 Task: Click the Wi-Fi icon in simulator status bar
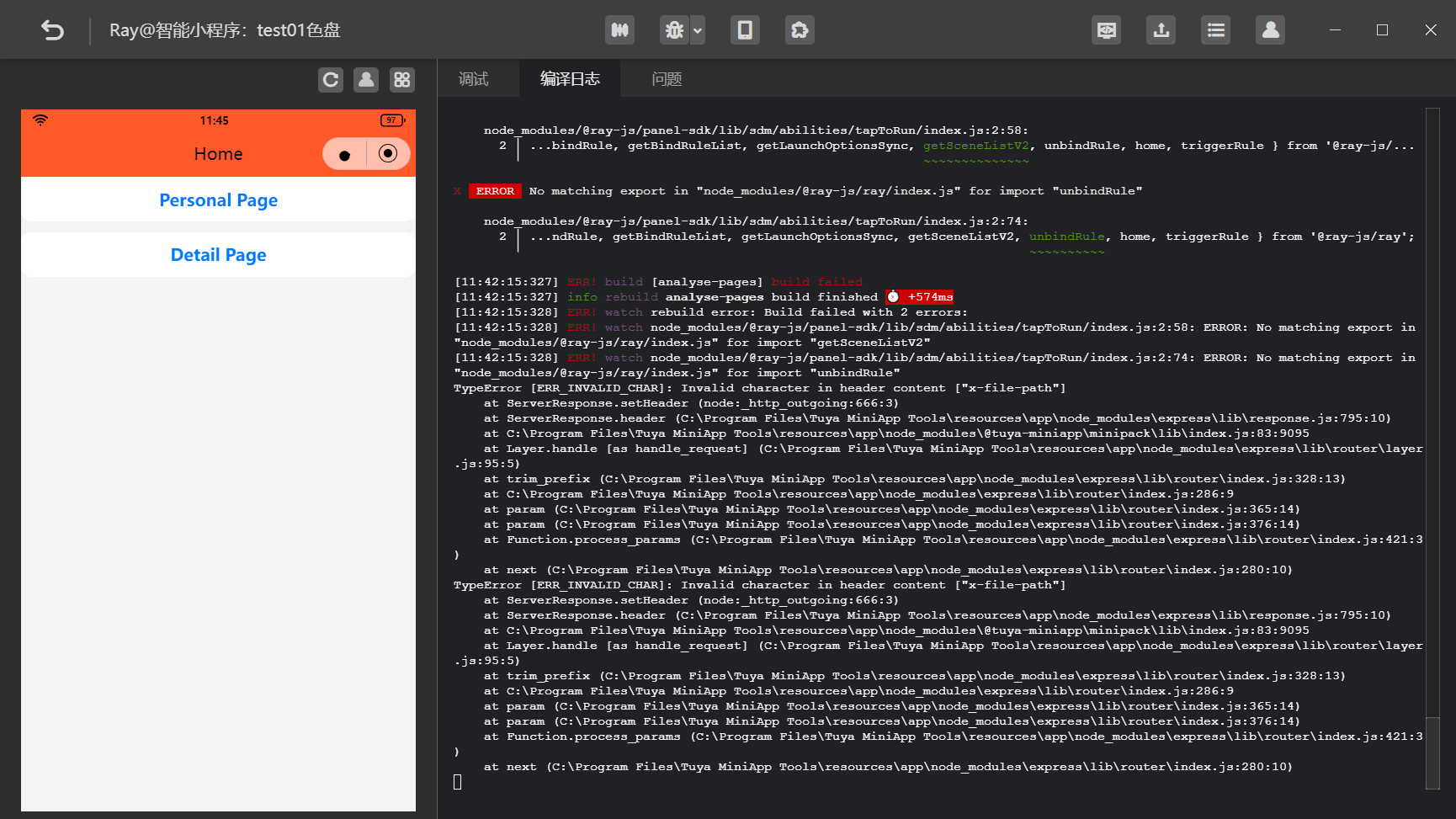tap(40, 120)
